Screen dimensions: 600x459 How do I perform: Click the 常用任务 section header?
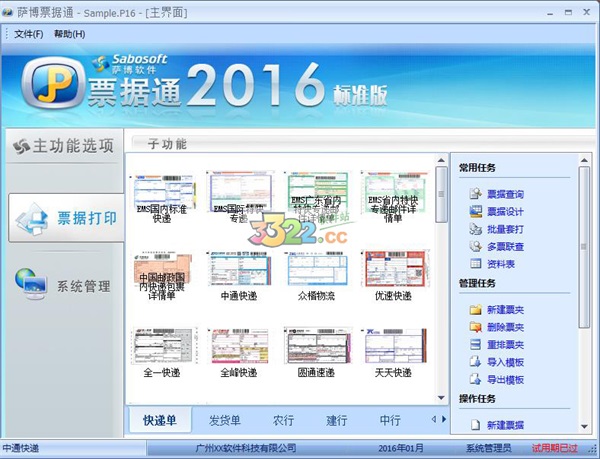[477, 168]
